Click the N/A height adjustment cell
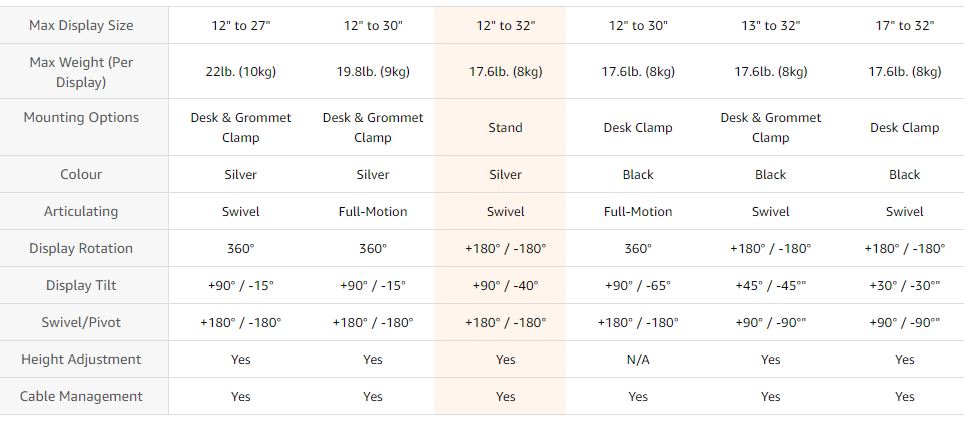 click(638, 359)
